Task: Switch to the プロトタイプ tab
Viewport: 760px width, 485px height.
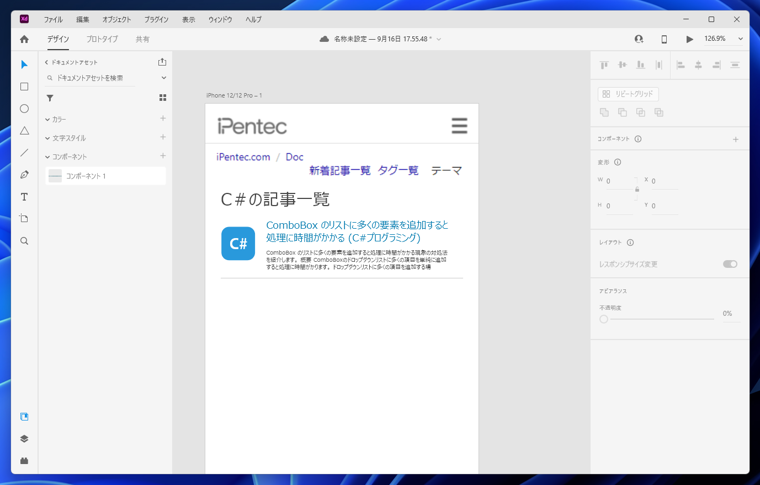Action: coord(102,39)
